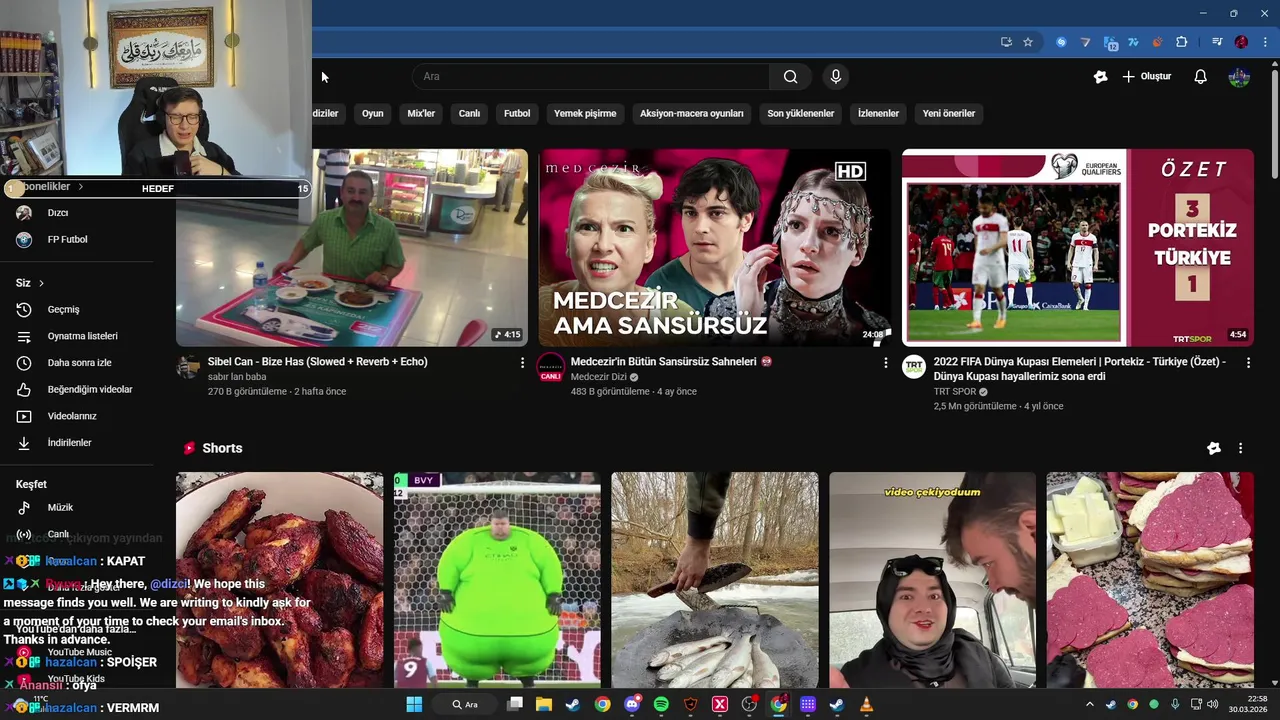The width and height of the screenshot is (1280, 720).
Task: Bookmark this page with the star icon
Action: coord(1028,42)
